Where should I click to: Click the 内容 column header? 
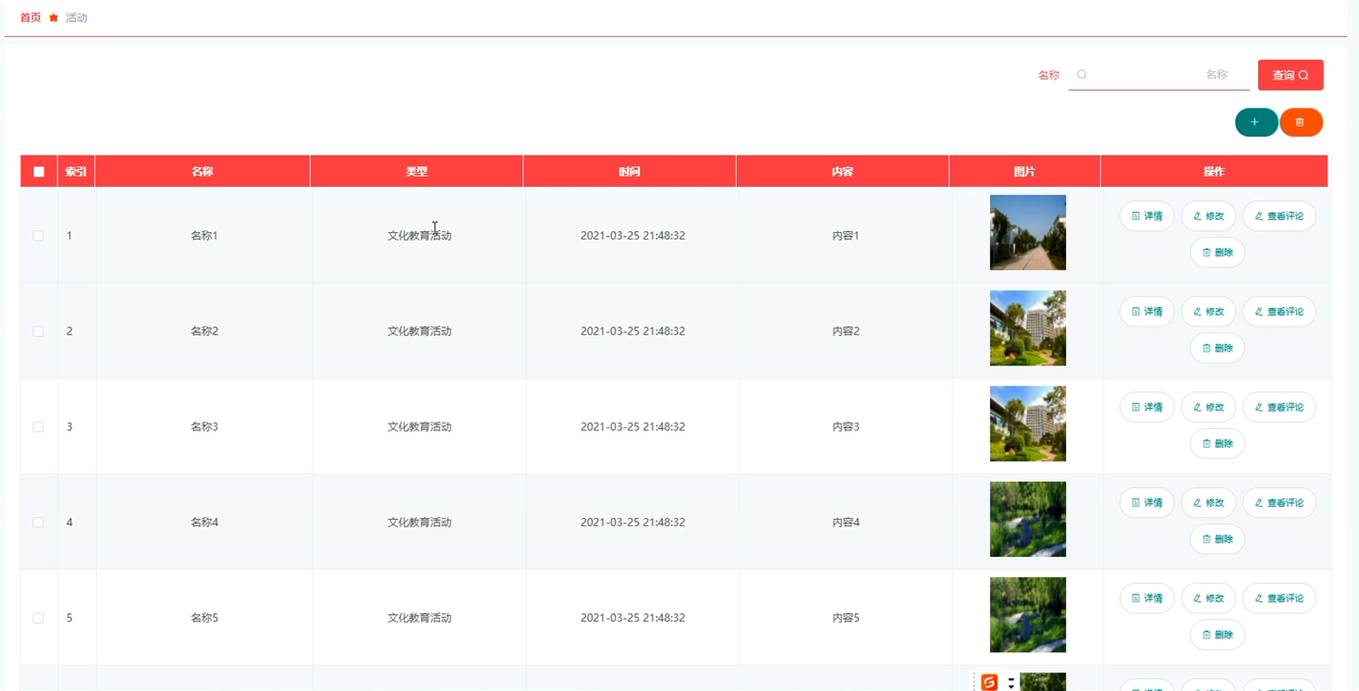(843, 172)
